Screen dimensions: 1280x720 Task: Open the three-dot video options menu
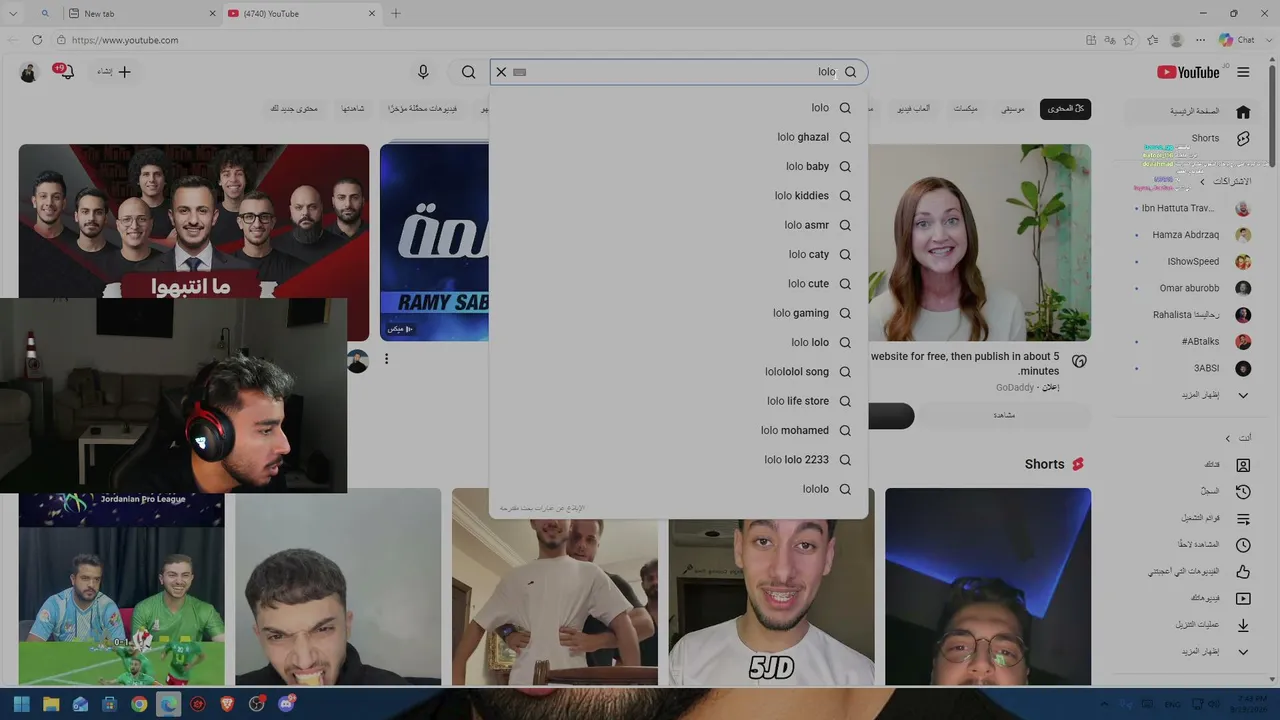pyautogui.click(x=386, y=359)
